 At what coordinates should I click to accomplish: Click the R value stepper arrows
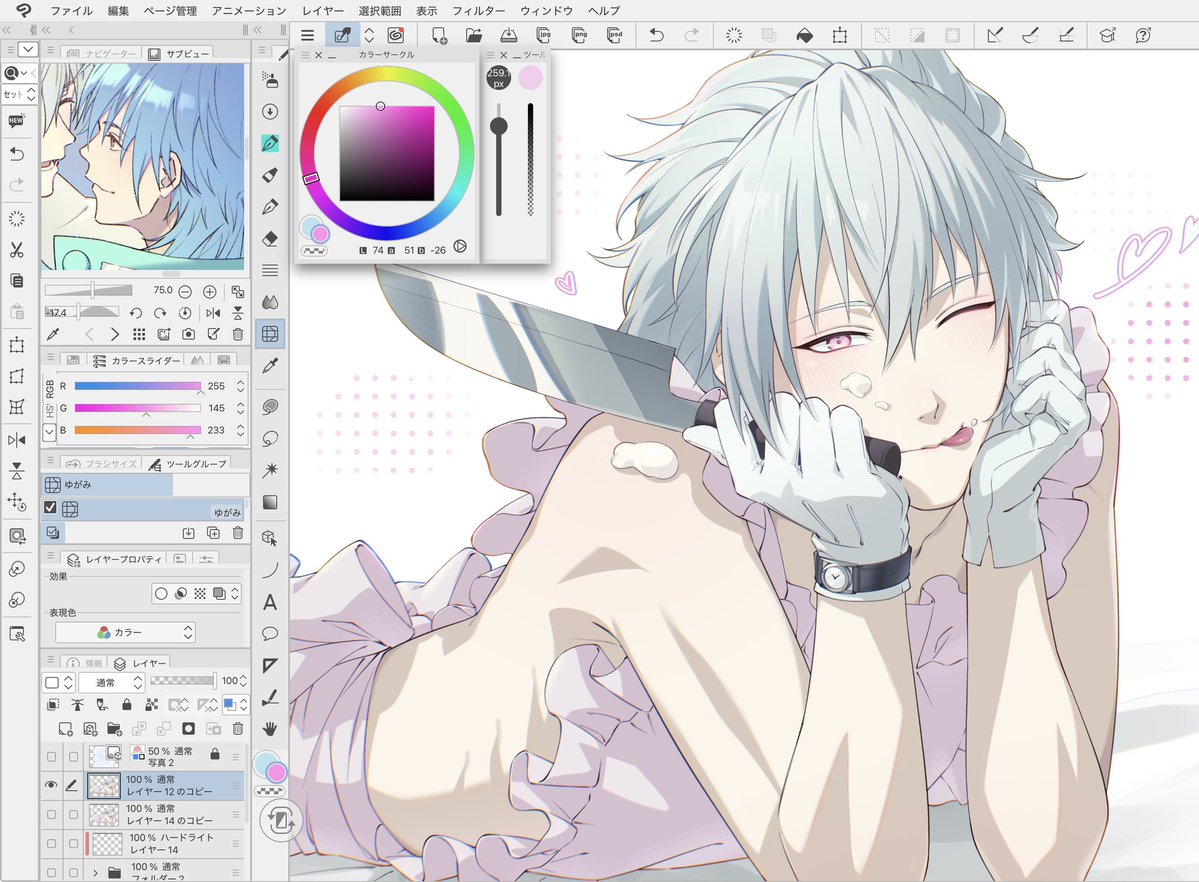(240, 386)
